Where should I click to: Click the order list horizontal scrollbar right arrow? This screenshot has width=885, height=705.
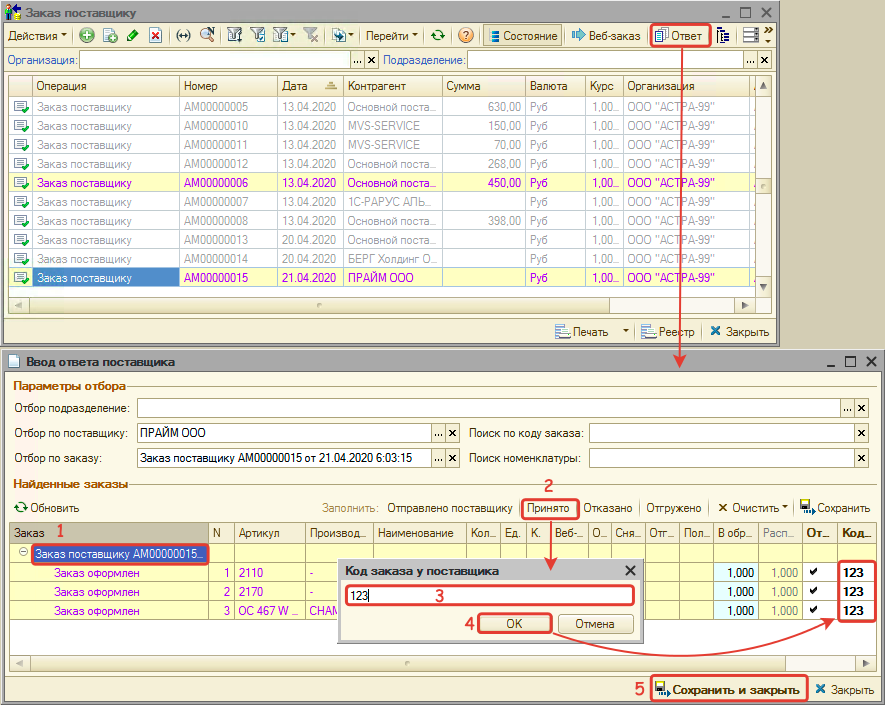point(744,305)
